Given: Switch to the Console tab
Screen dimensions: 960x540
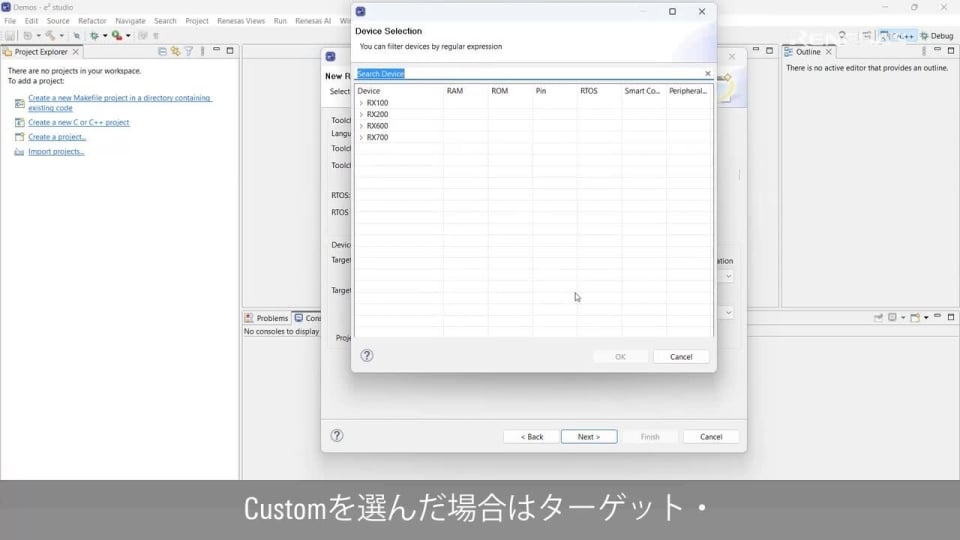Looking at the screenshot, I should [307, 318].
